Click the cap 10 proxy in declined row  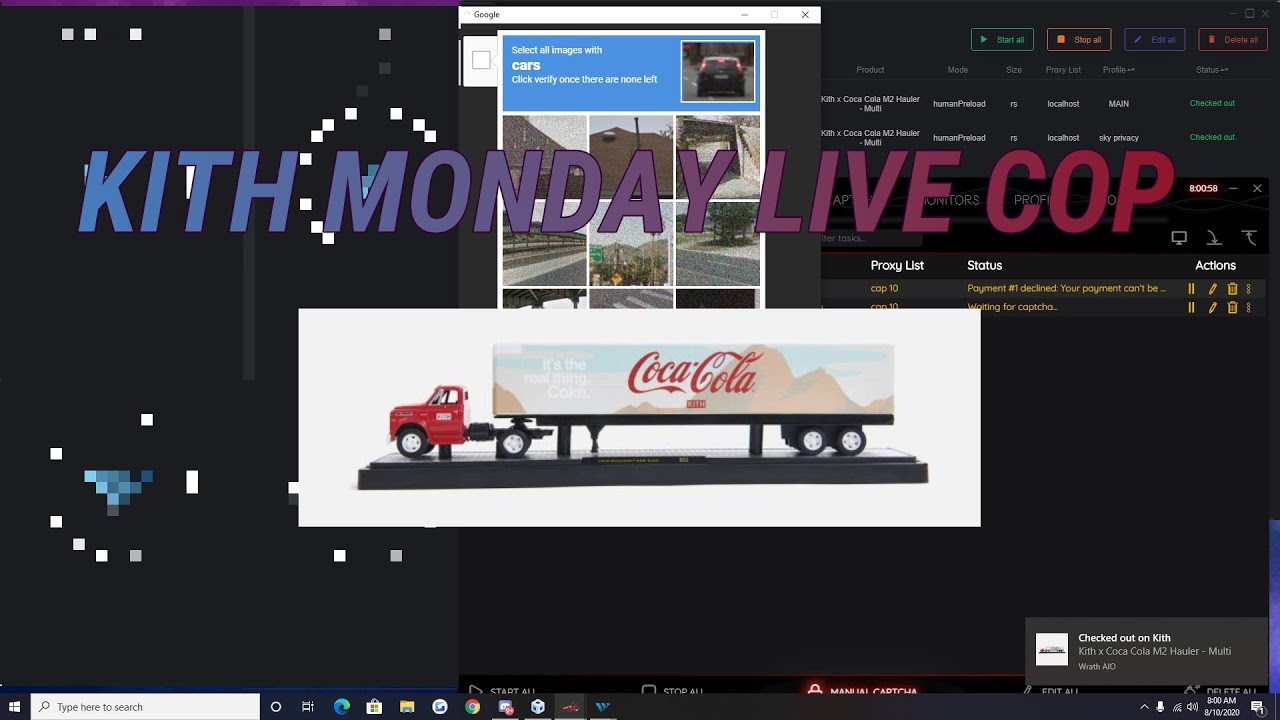tap(884, 289)
